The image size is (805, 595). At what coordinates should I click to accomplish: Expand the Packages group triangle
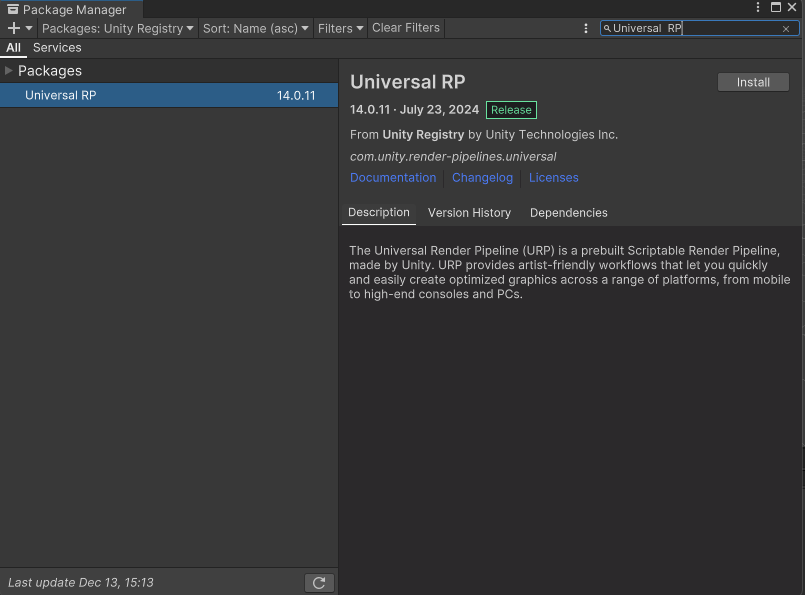(8, 70)
